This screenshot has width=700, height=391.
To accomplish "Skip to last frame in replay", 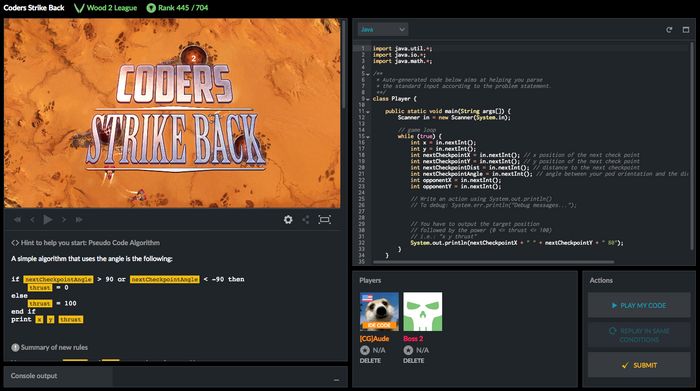I will click(79, 220).
